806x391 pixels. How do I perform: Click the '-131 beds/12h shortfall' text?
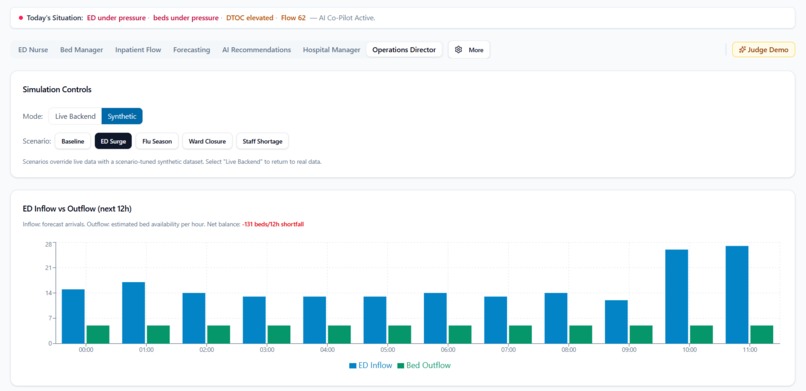click(273, 224)
